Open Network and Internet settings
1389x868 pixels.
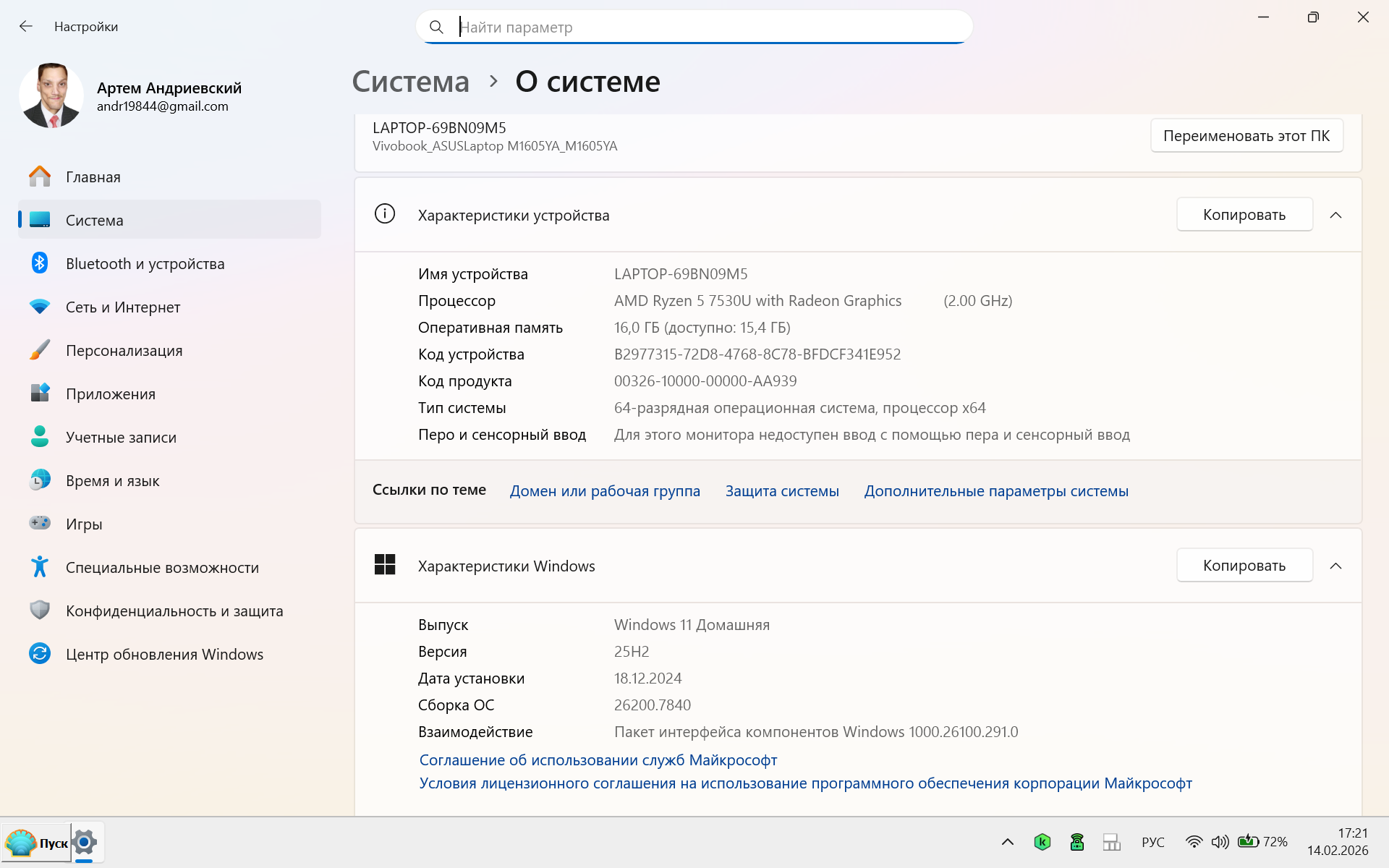pos(123,307)
